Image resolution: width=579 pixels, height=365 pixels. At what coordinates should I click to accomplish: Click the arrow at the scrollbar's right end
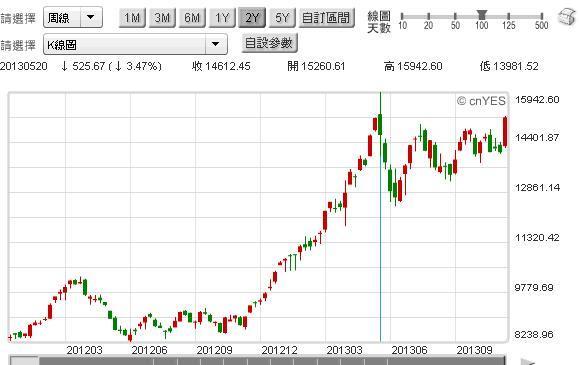tap(528, 362)
